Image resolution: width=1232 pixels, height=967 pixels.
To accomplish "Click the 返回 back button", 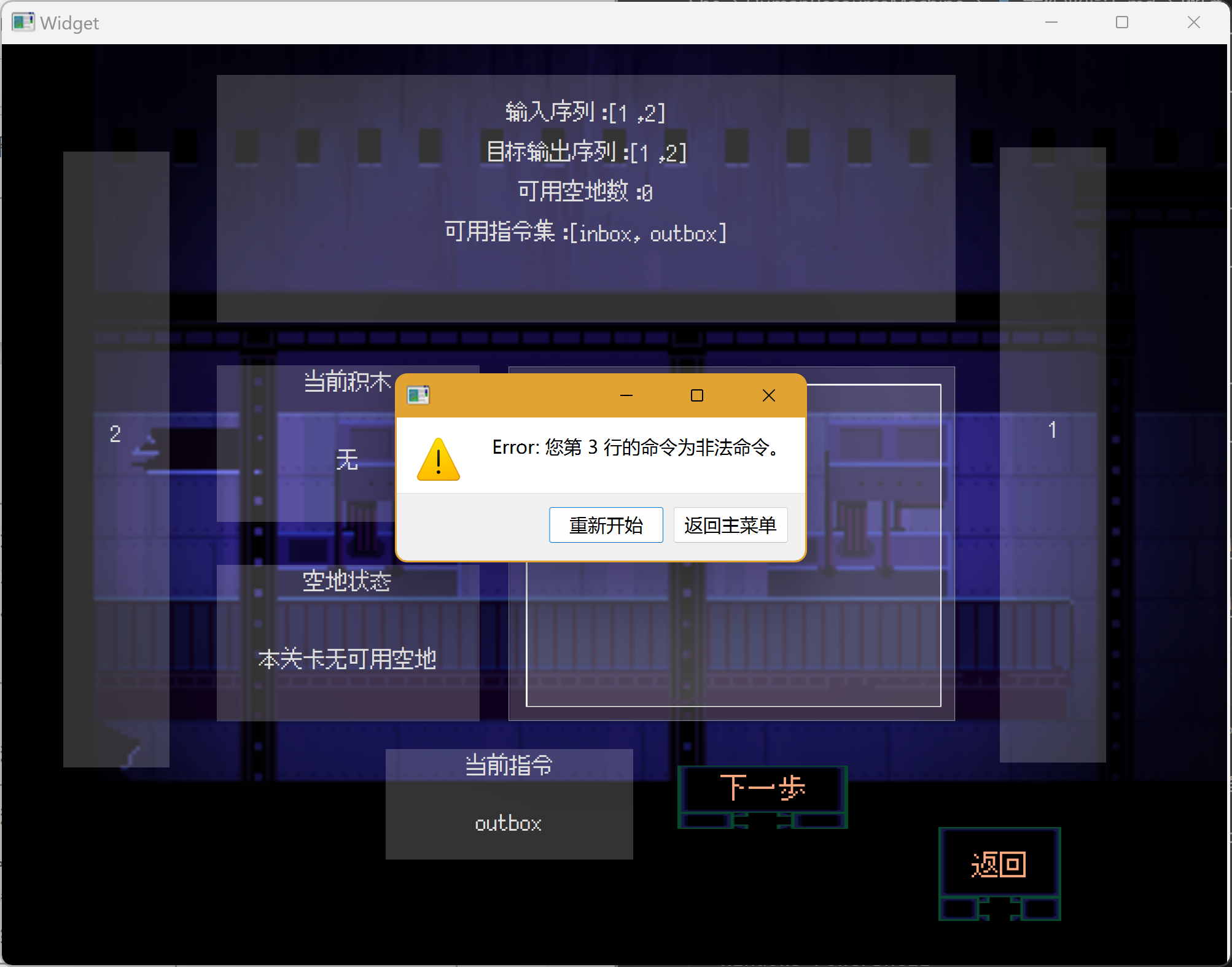I will tap(999, 873).
